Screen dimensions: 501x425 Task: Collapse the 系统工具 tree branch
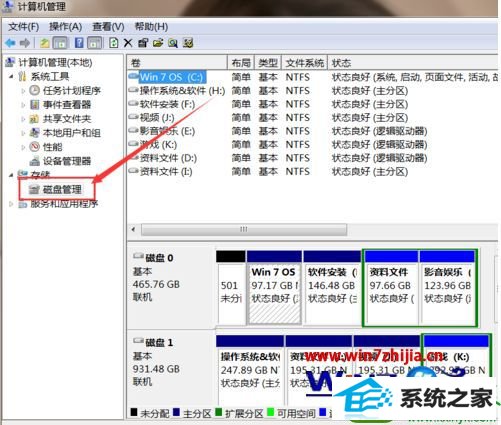11,77
